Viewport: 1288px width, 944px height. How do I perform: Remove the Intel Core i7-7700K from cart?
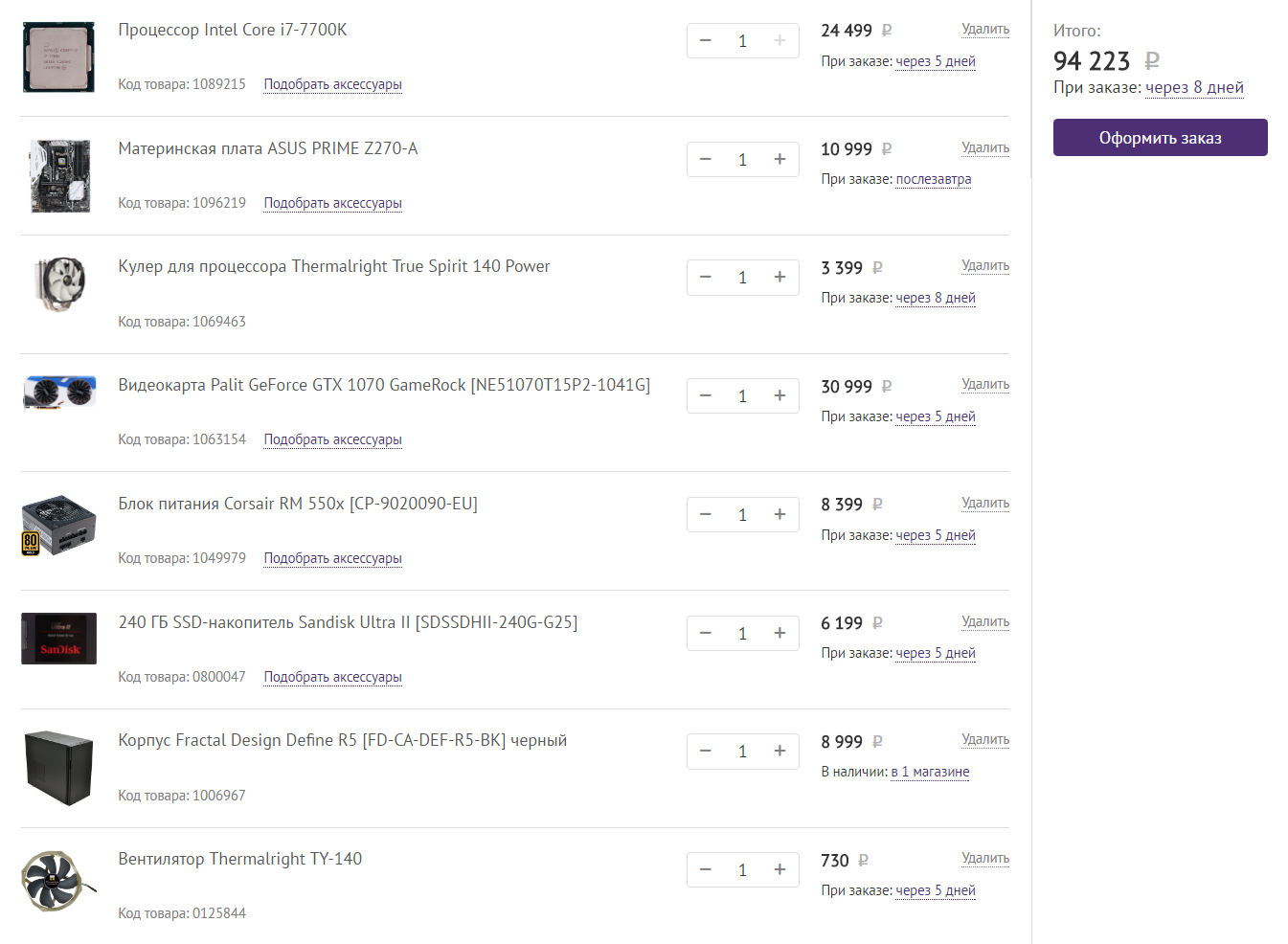click(985, 30)
